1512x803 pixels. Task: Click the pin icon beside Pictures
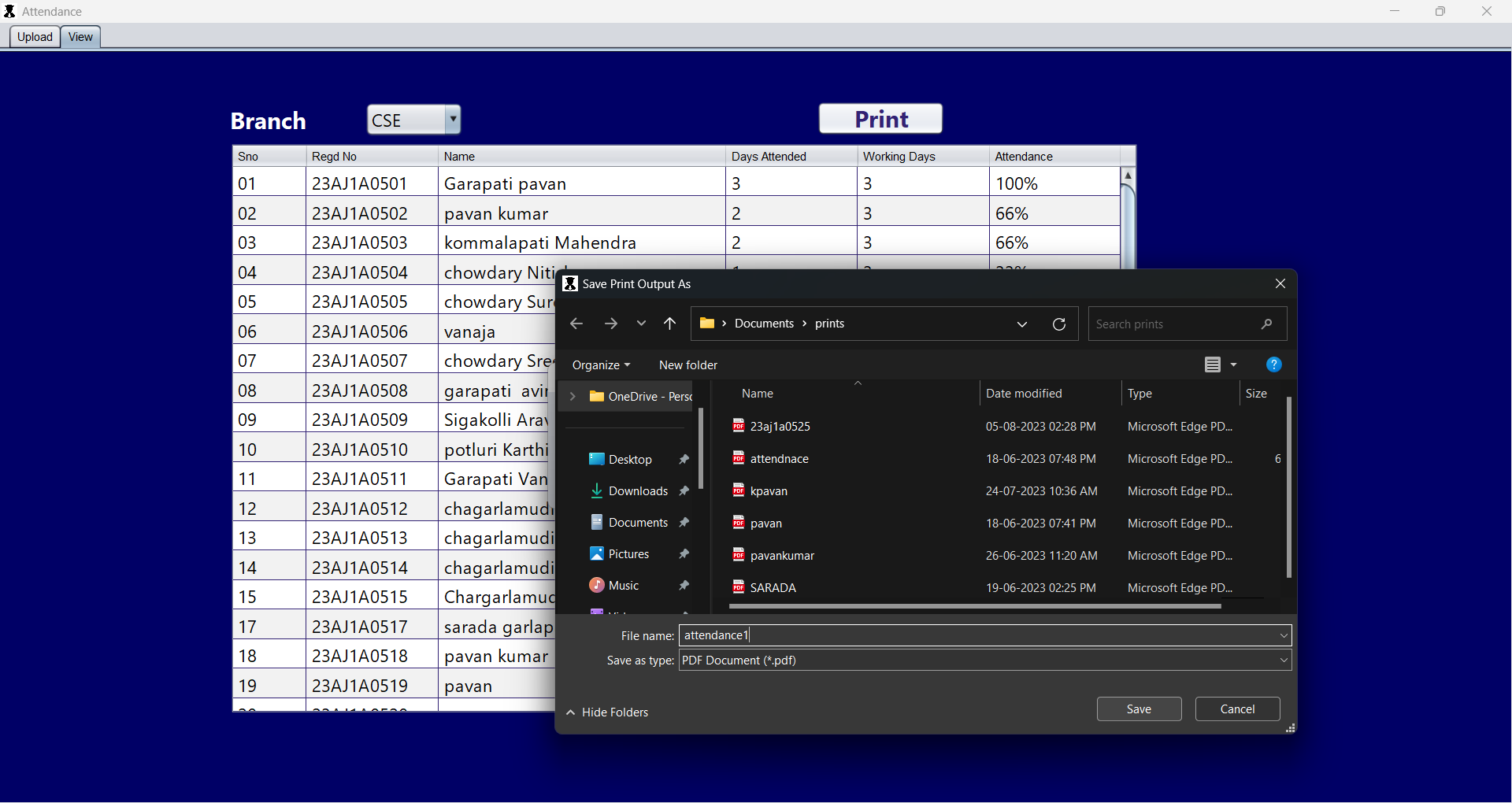[684, 554]
